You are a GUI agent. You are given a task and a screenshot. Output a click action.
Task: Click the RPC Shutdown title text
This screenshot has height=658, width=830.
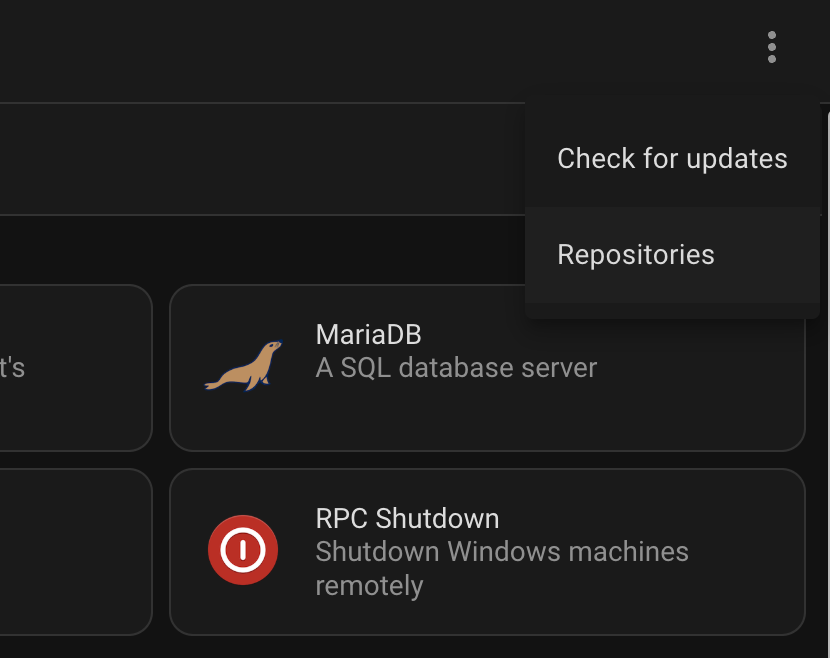click(407, 518)
